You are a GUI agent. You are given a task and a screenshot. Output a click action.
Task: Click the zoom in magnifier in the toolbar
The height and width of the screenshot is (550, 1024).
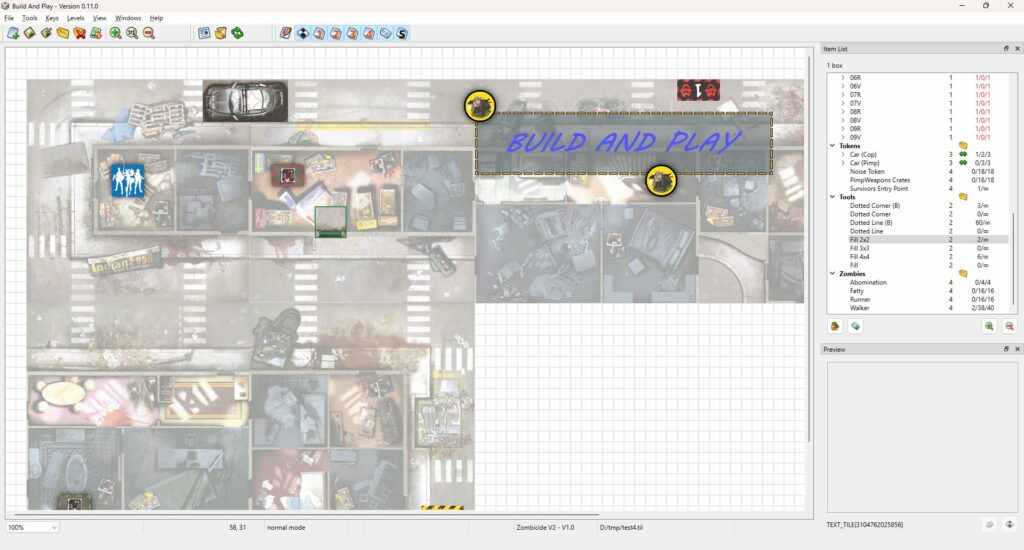click(116, 33)
